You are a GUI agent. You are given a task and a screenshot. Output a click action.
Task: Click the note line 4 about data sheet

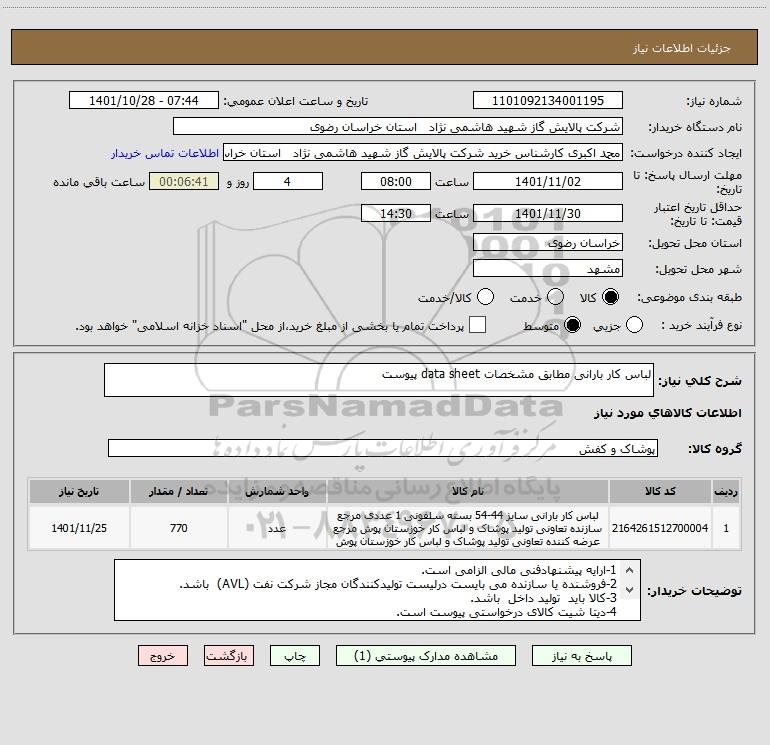coord(506,612)
